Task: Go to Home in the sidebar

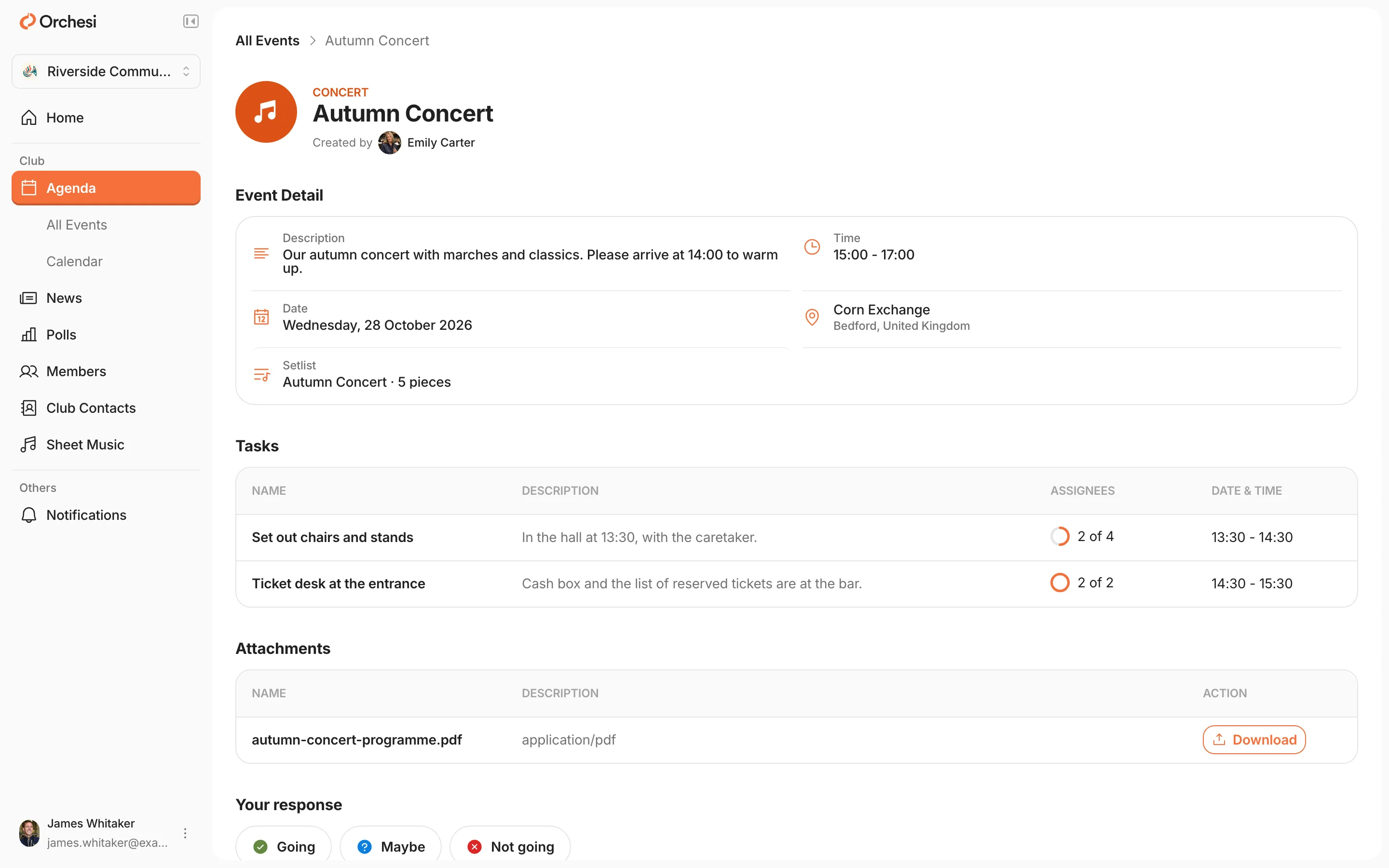Action: [x=106, y=118]
